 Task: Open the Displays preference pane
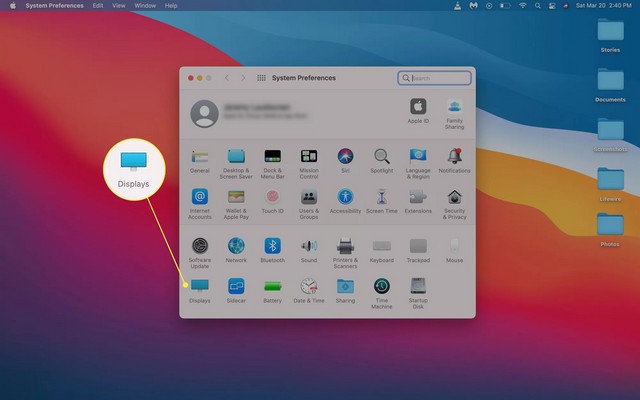click(x=200, y=286)
